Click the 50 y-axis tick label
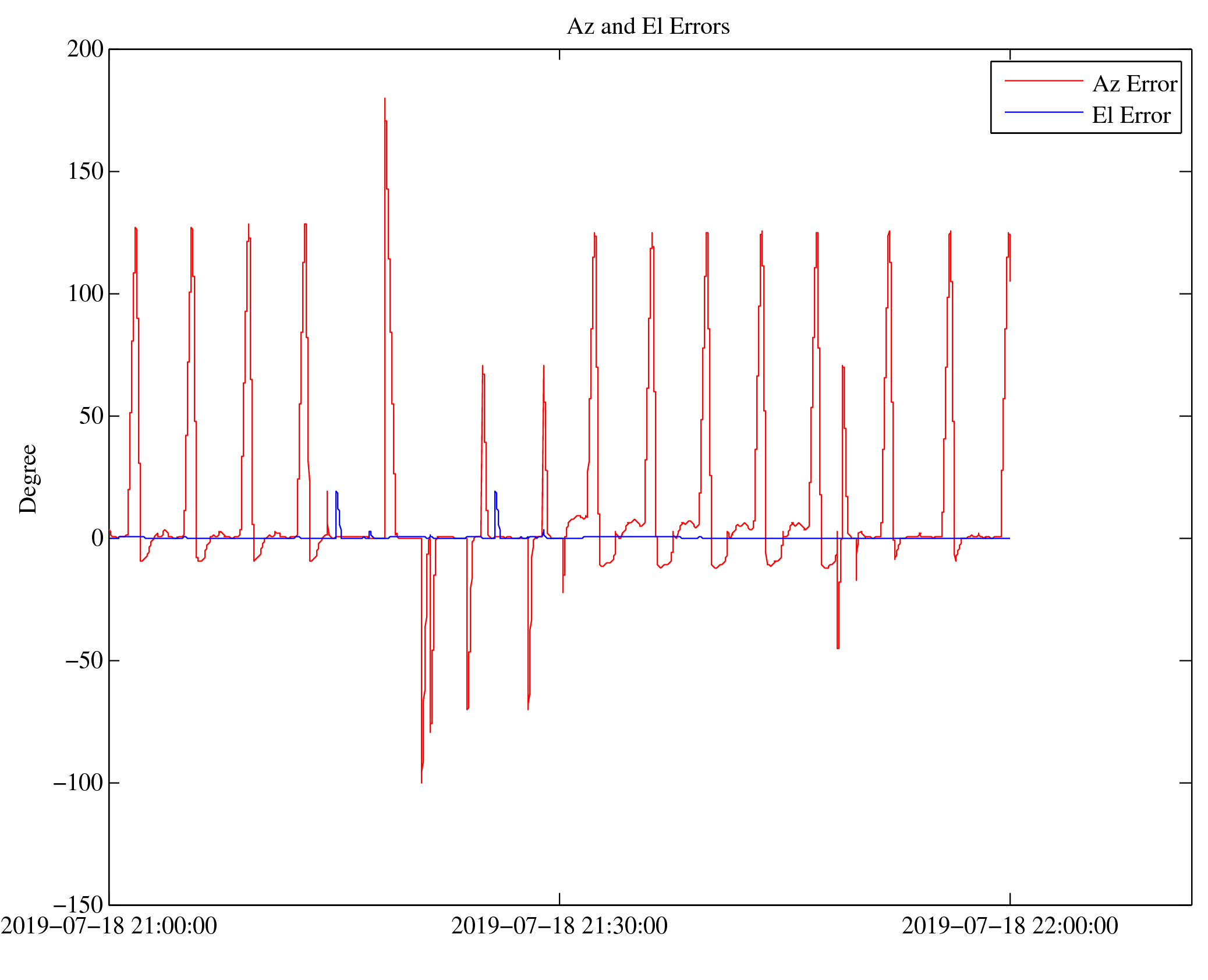Viewport: 1208px width, 980px height. [x=91, y=416]
